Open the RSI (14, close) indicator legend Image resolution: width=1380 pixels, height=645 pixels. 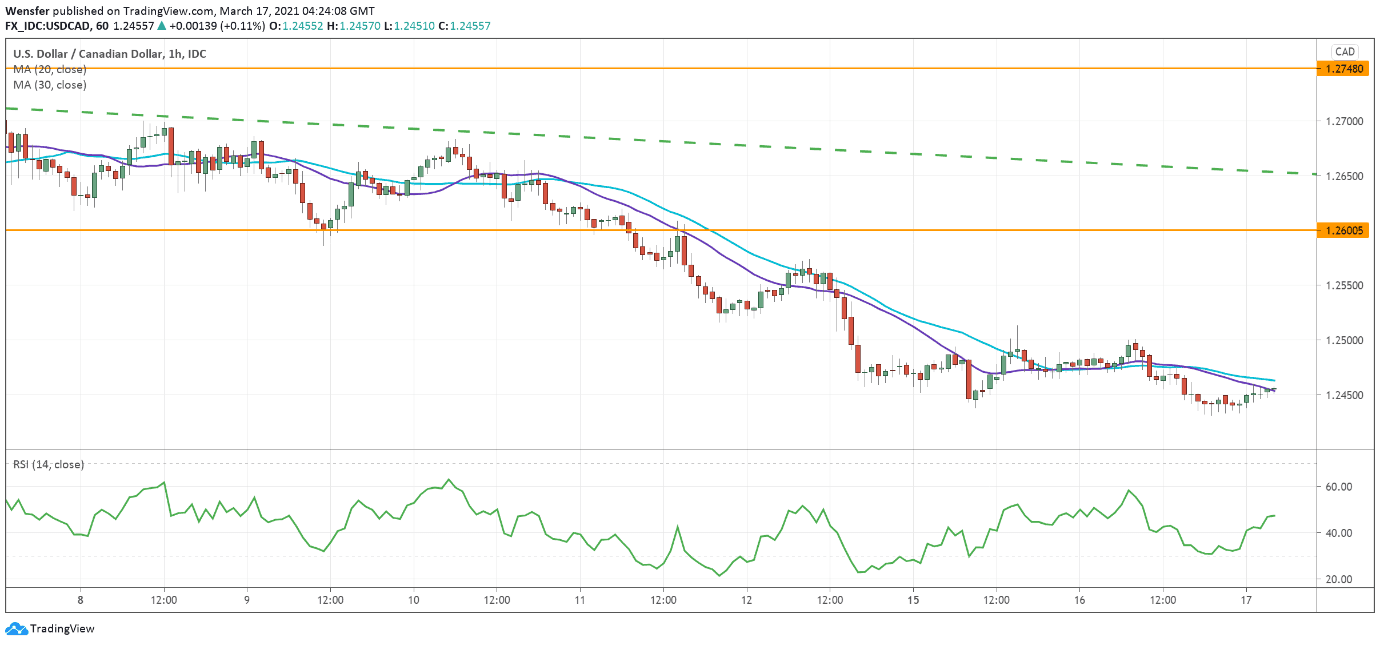(48, 464)
